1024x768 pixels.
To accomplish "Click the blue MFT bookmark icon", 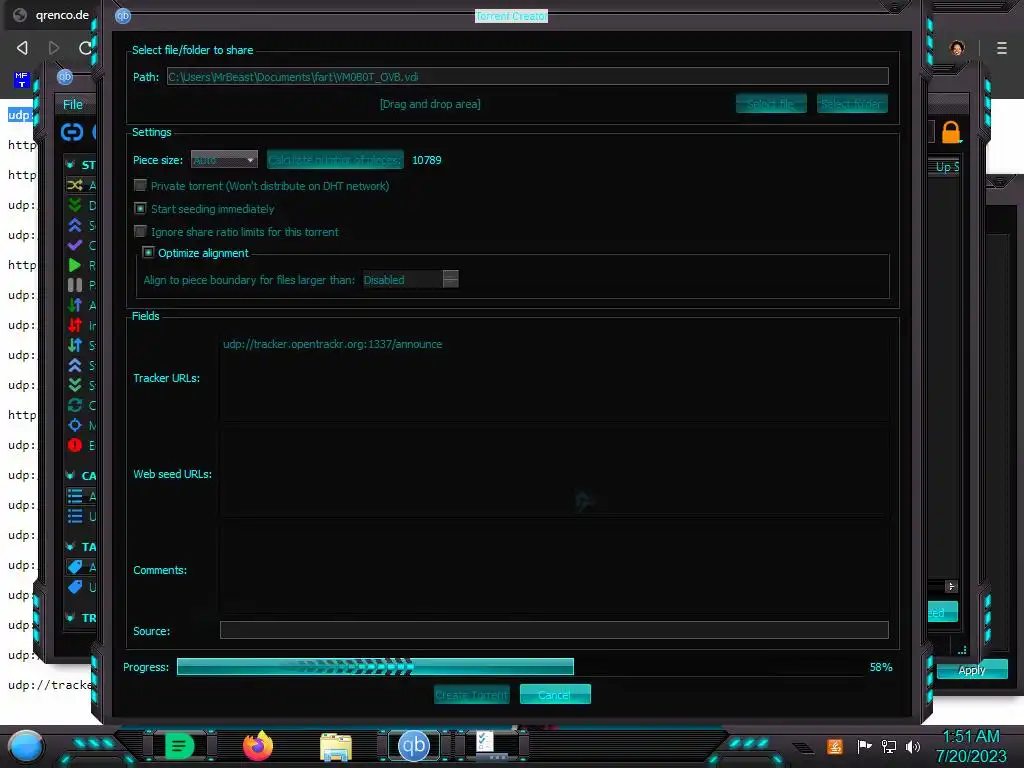I will pos(22,80).
